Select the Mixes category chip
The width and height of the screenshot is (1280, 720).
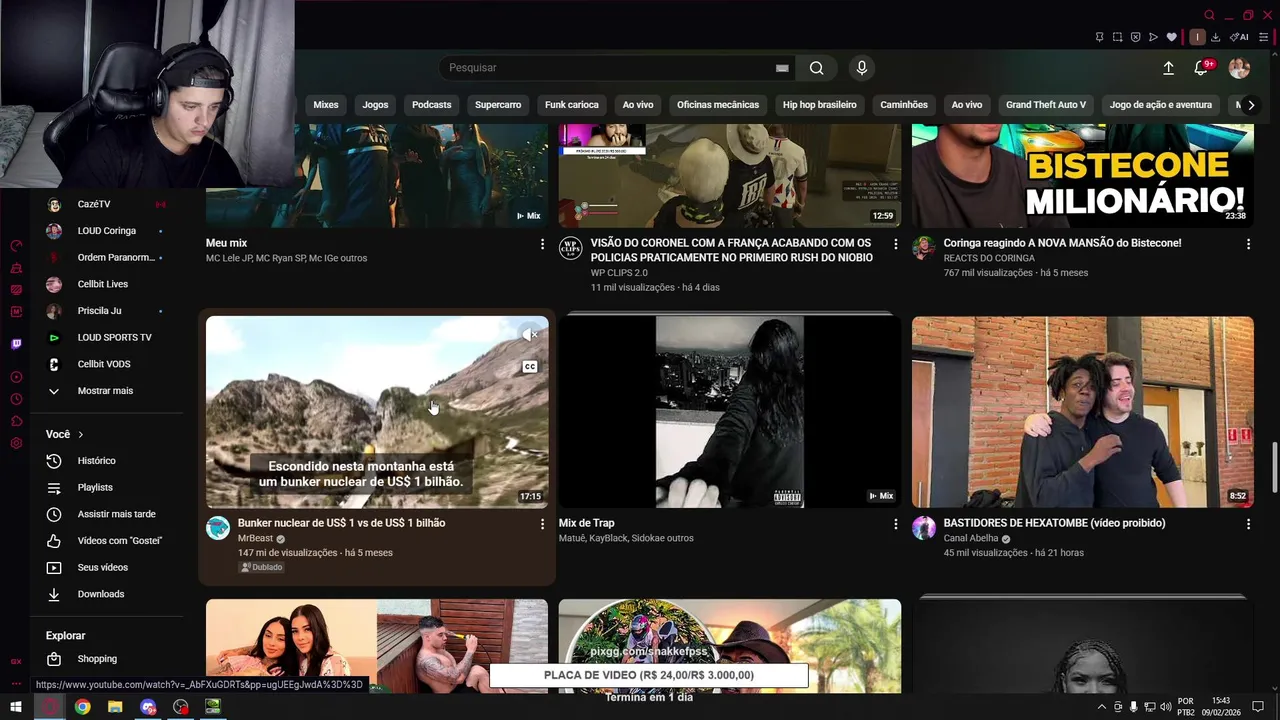pyautogui.click(x=326, y=105)
